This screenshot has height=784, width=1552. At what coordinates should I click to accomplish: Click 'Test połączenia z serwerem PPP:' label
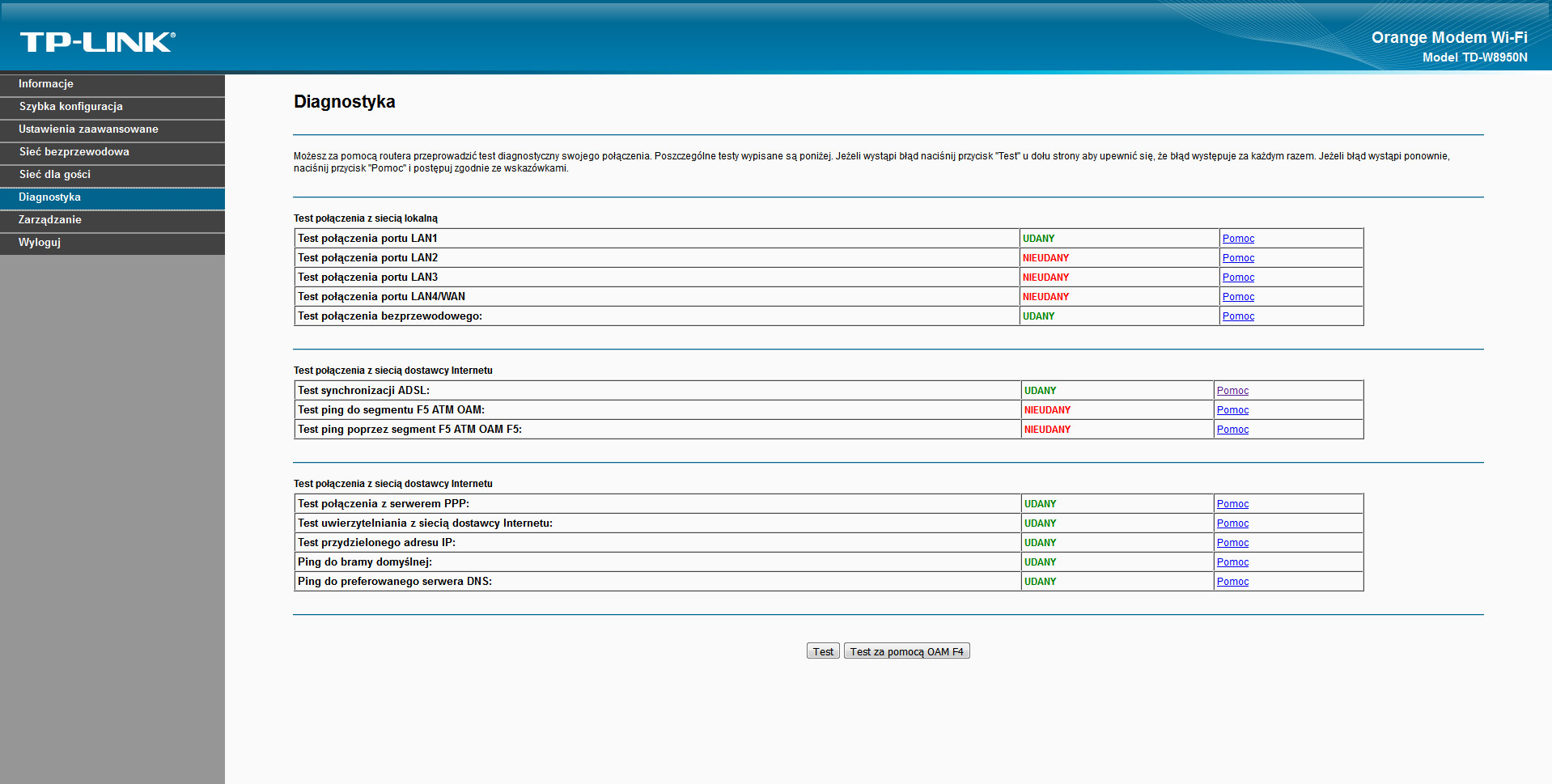(x=384, y=504)
